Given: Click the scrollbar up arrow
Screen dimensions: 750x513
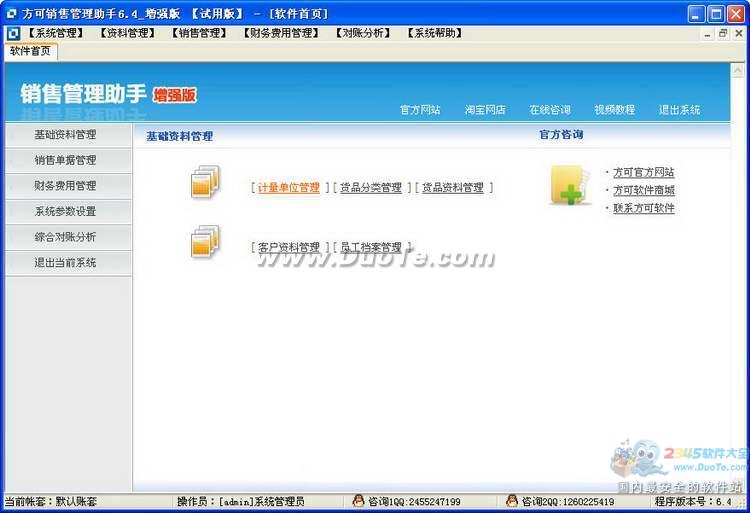Looking at the screenshot, I should (x=738, y=71).
